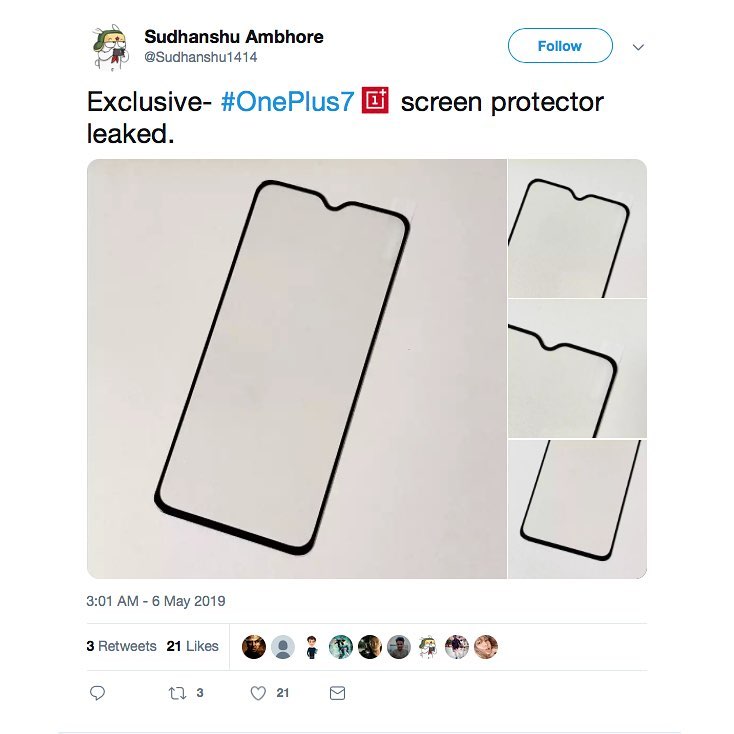Open the tweet timestamp 6 May 2019
The width and height of the screenshot is (734, 734).
coord(156,601)
